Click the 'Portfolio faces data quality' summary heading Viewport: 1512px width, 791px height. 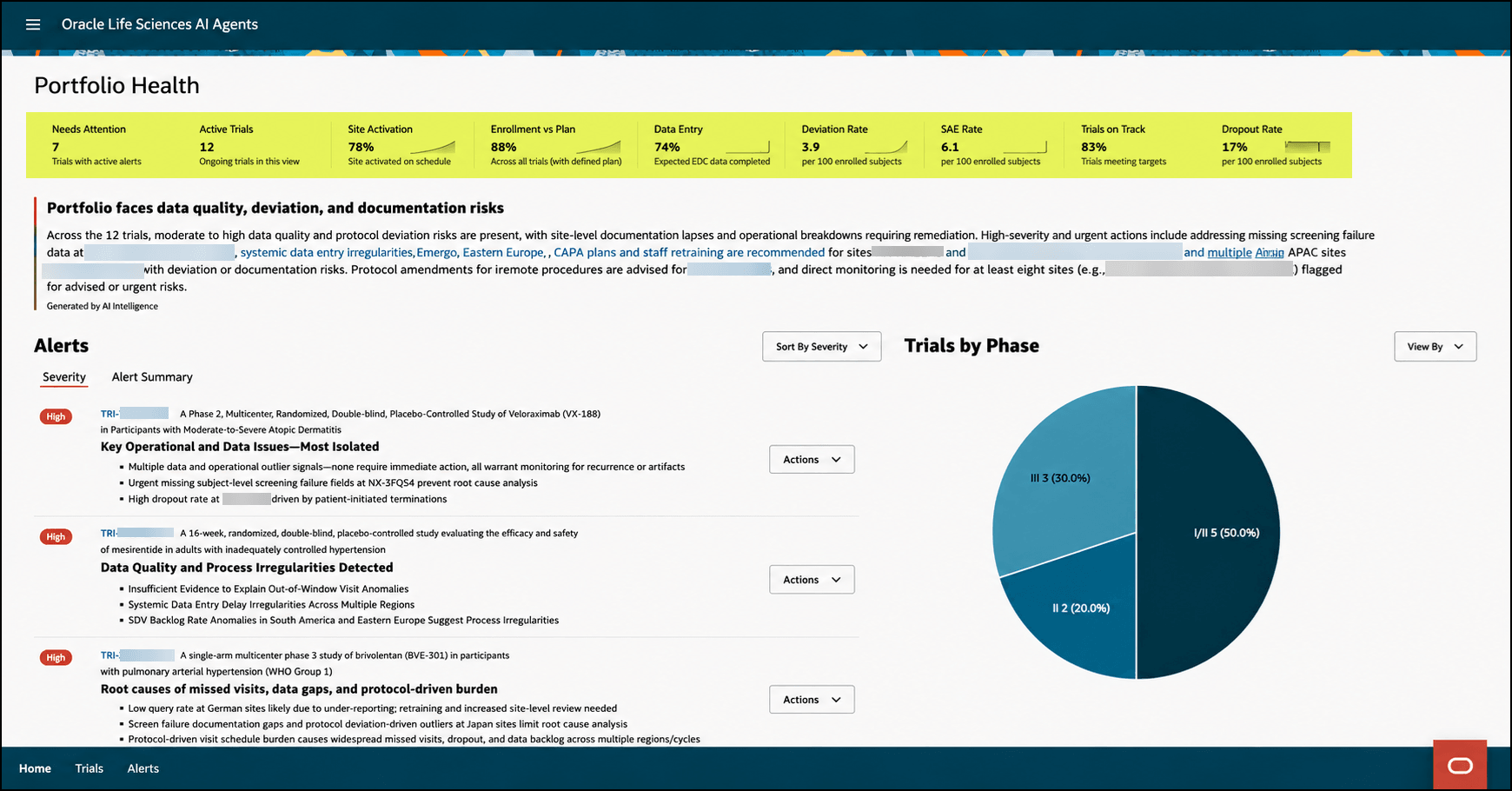click(x=275, y=208)
